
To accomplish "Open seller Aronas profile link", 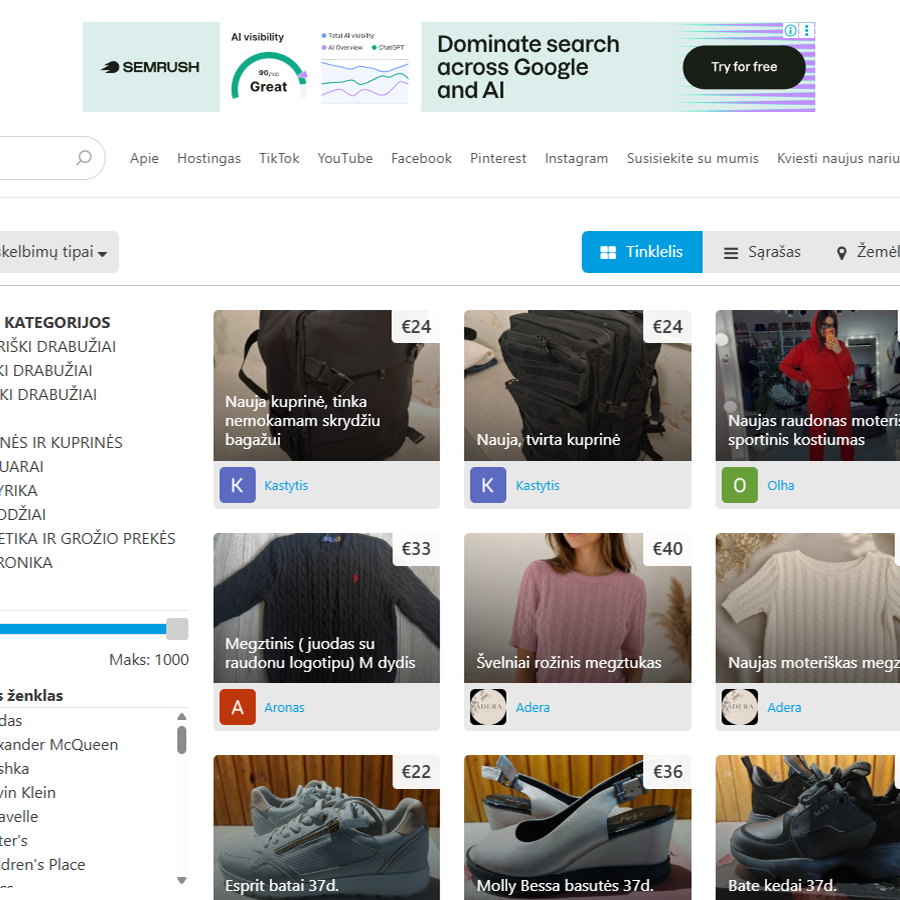I will [x=284, y=708].
